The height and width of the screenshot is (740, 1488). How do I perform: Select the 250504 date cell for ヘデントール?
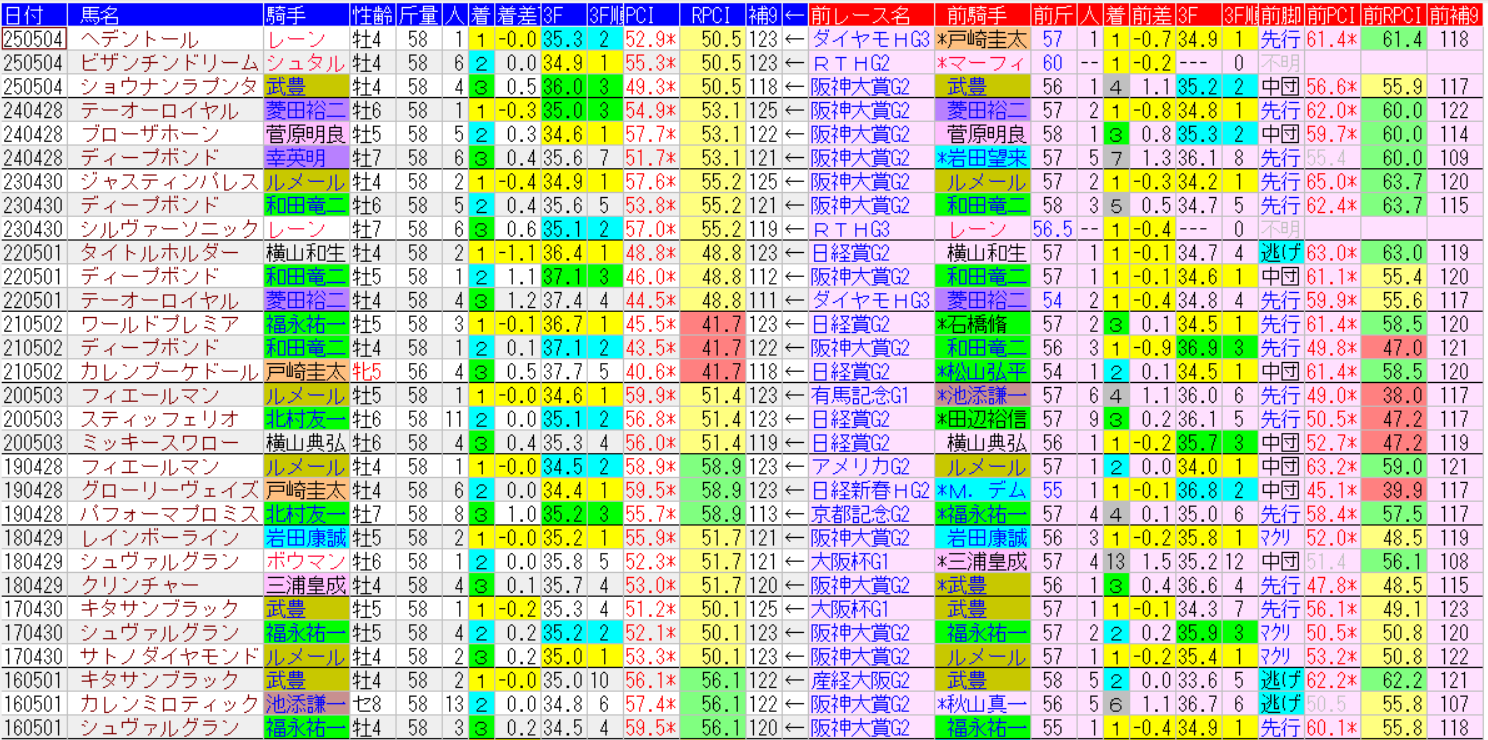(34, 39)
